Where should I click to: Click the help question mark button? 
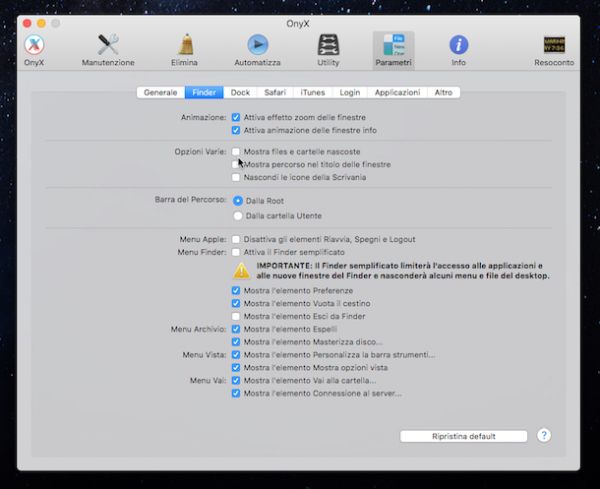click(x=544, y=435)
